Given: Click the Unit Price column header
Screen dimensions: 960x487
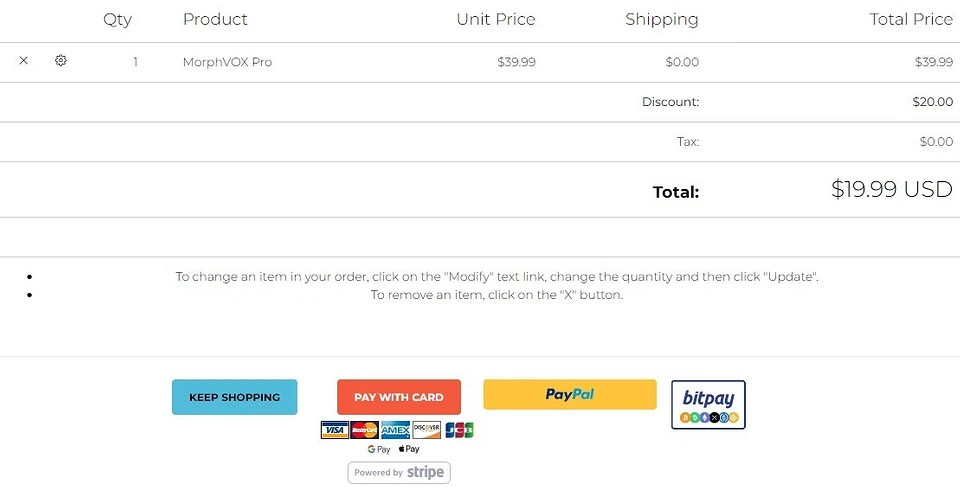Looking at the screenshot, I should point(495,19).
